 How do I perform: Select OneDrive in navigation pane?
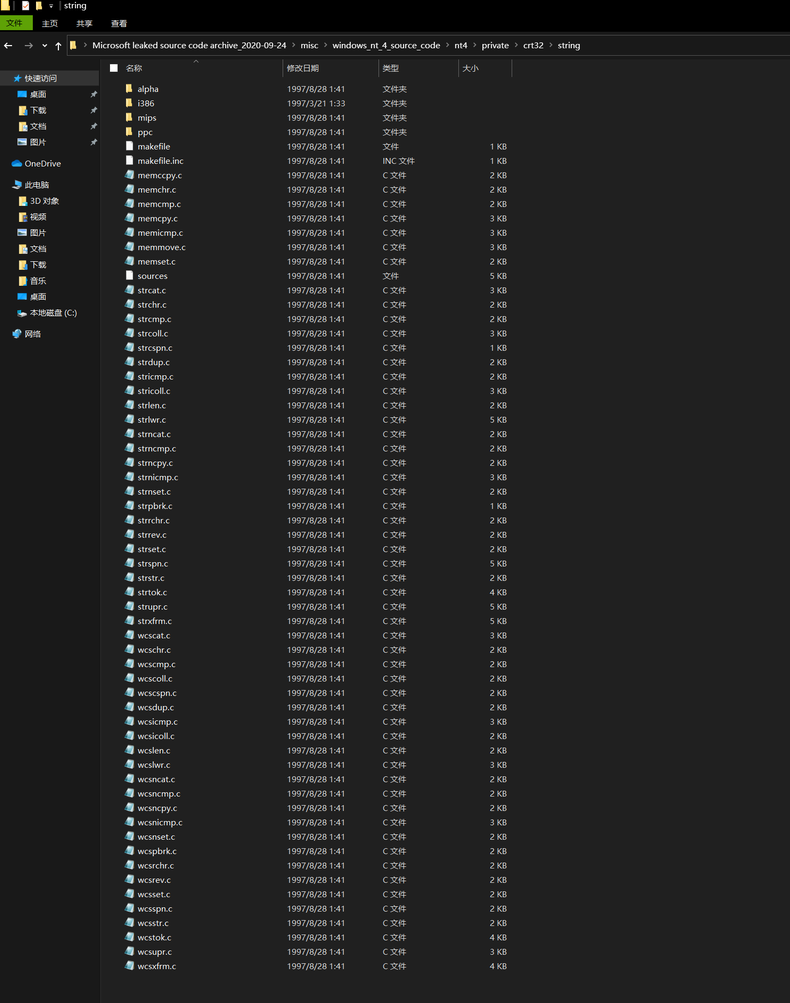[x=43, y=164]
